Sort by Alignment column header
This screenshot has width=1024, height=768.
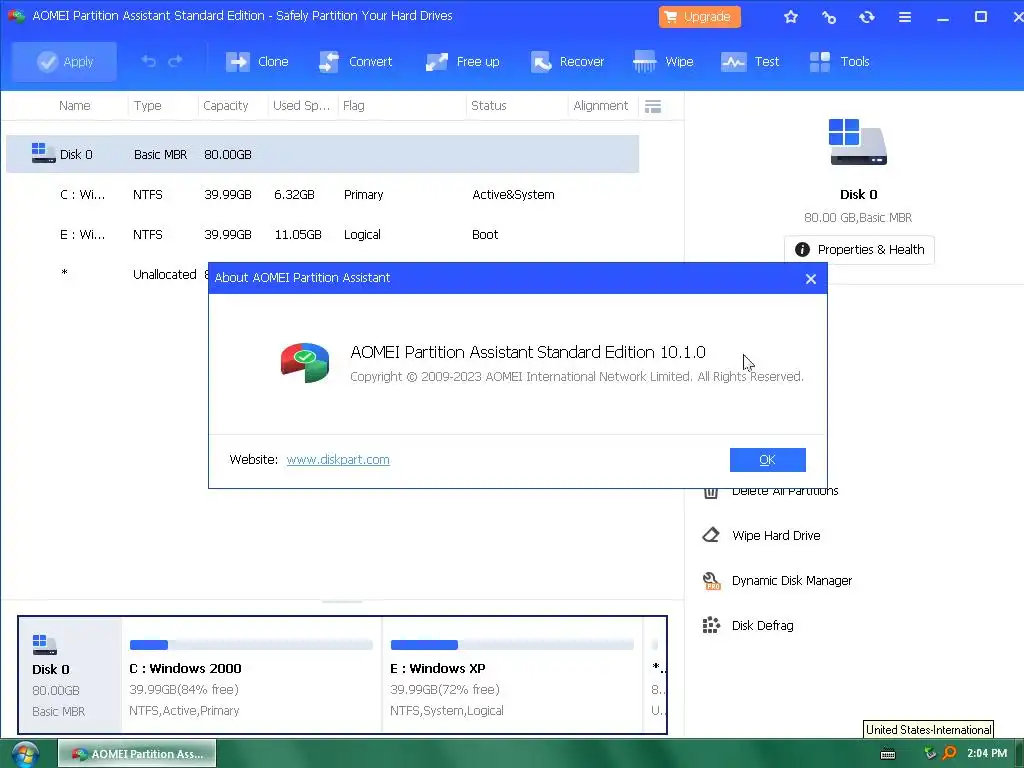[x=600, y=106]
